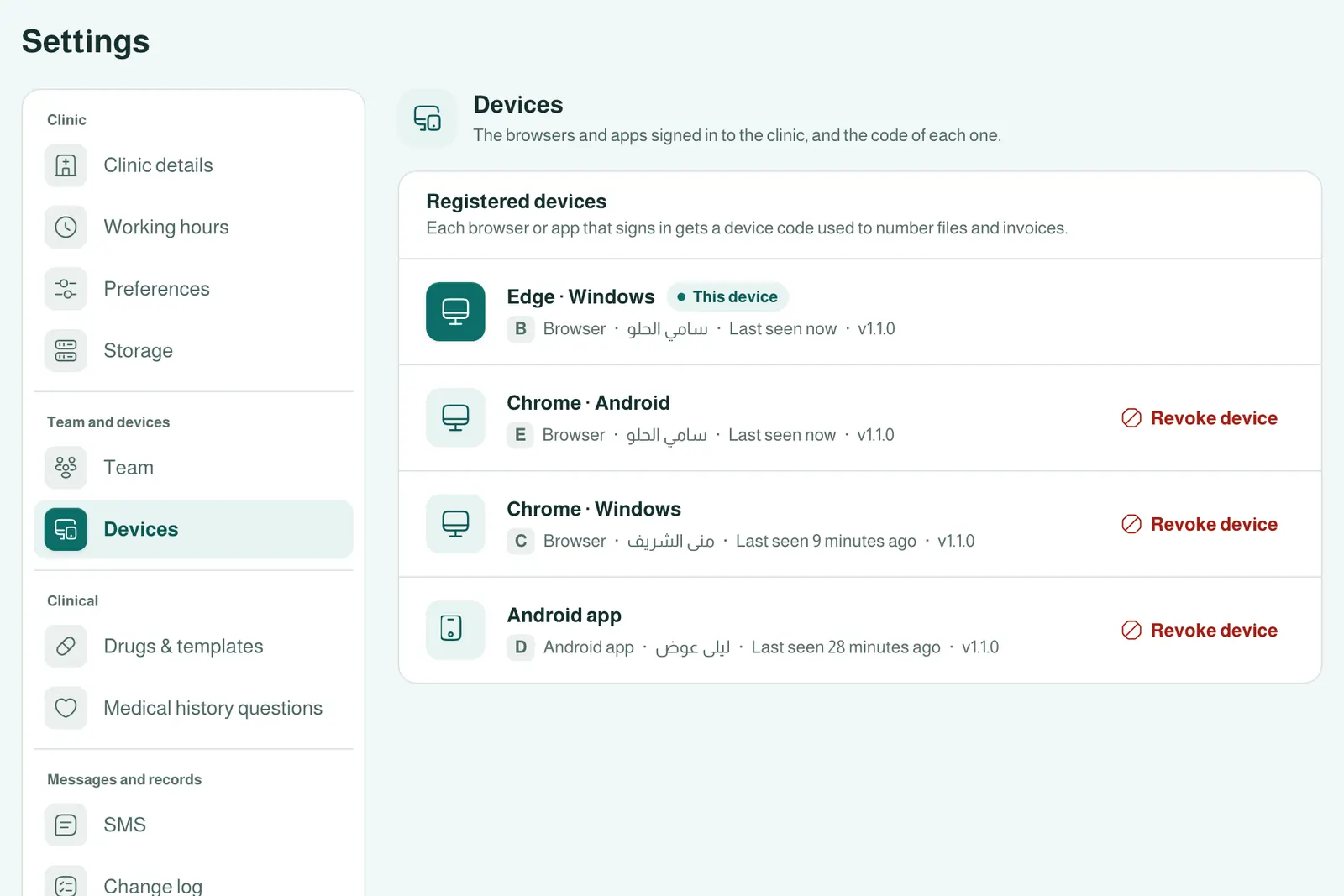This screenshot has height=896, width=1344.
Task: Click the Edge · Windows device name
Action: tap(580, 297)
